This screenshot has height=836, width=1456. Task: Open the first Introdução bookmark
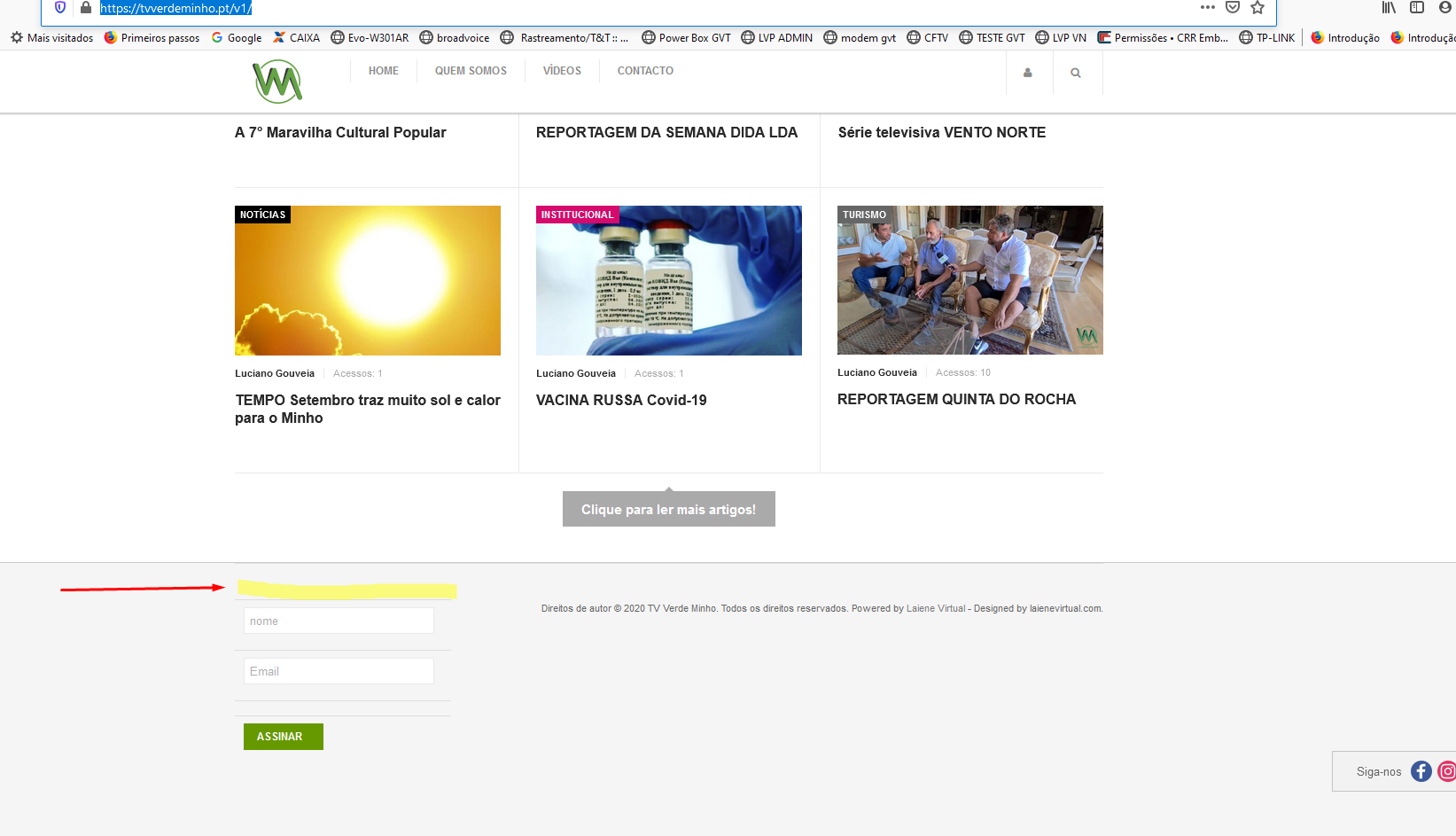tap(1345, 38)
